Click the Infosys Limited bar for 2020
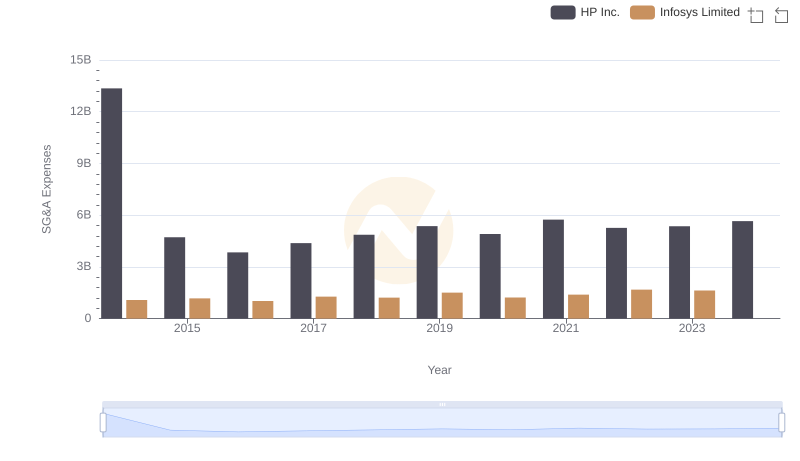The image size is (800, 461). pyautogui.click(x=515, y=308)
